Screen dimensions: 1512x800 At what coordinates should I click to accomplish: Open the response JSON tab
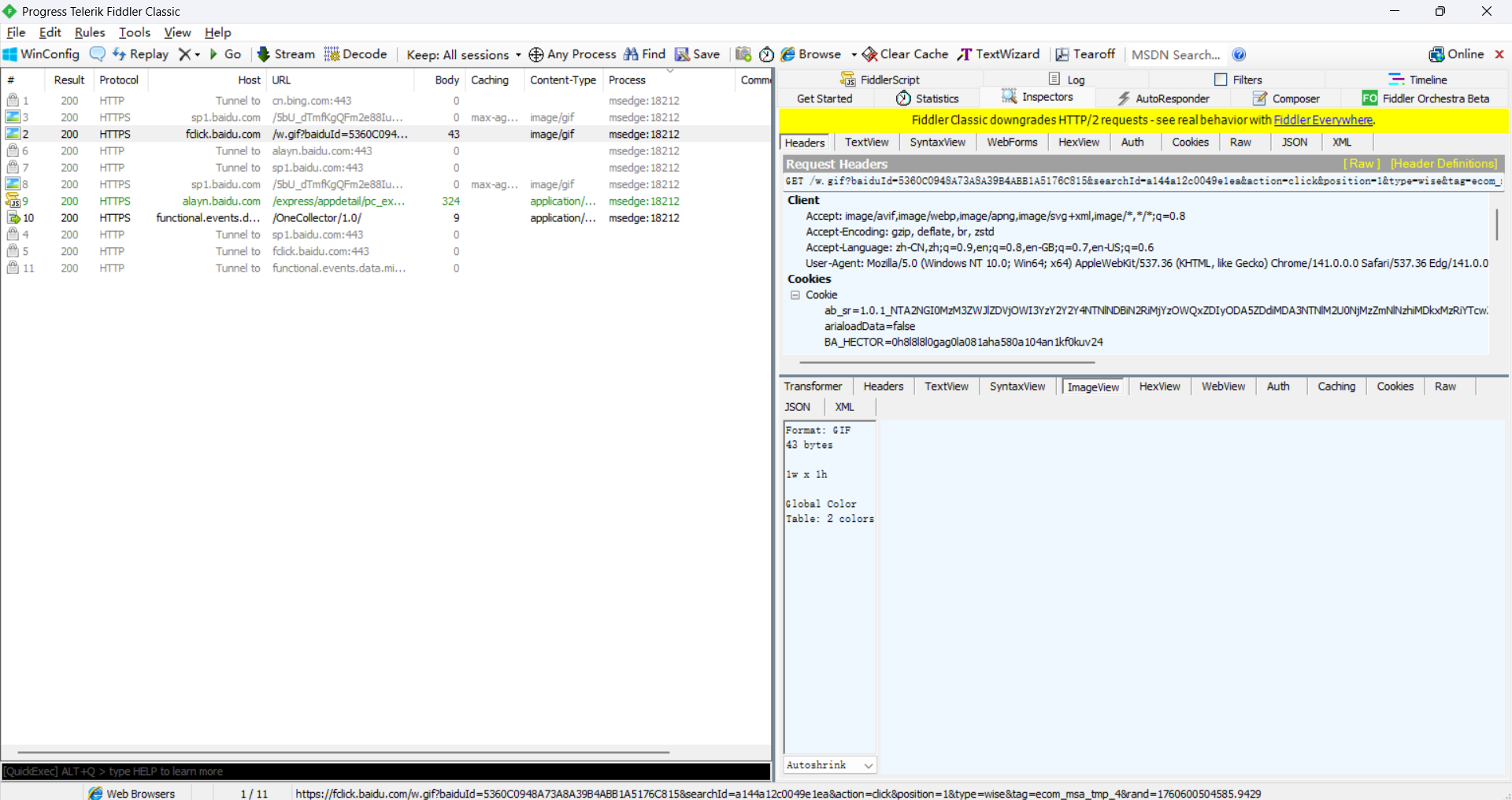click(x=797, y=407)
